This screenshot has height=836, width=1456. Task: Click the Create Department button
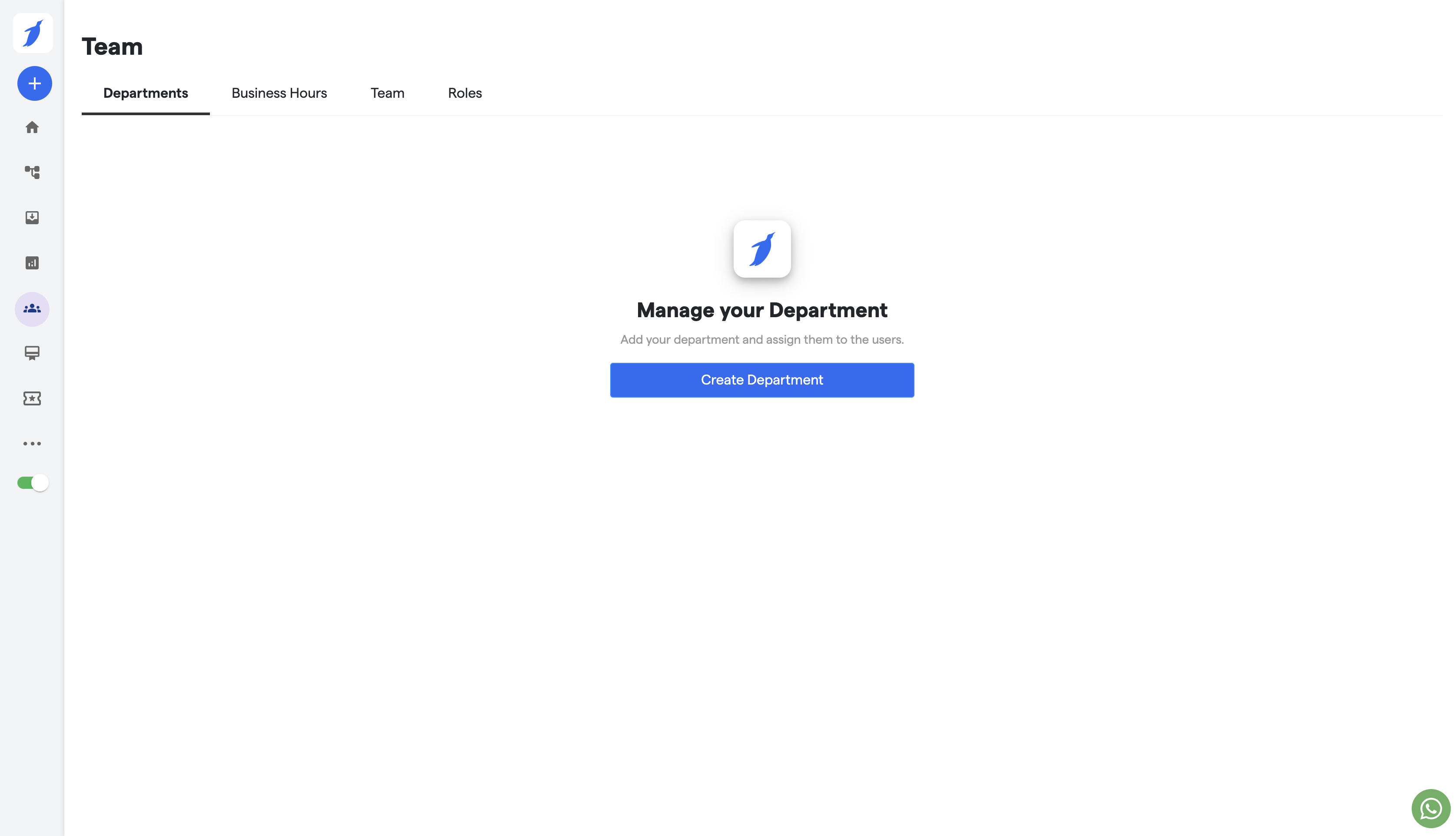point(761,380)
